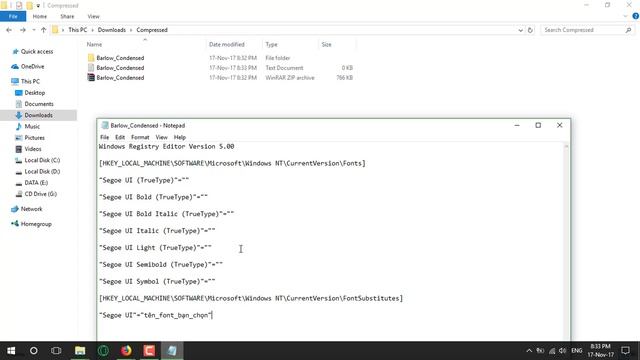Go back with Explorer's back arrow

(9, 30)
